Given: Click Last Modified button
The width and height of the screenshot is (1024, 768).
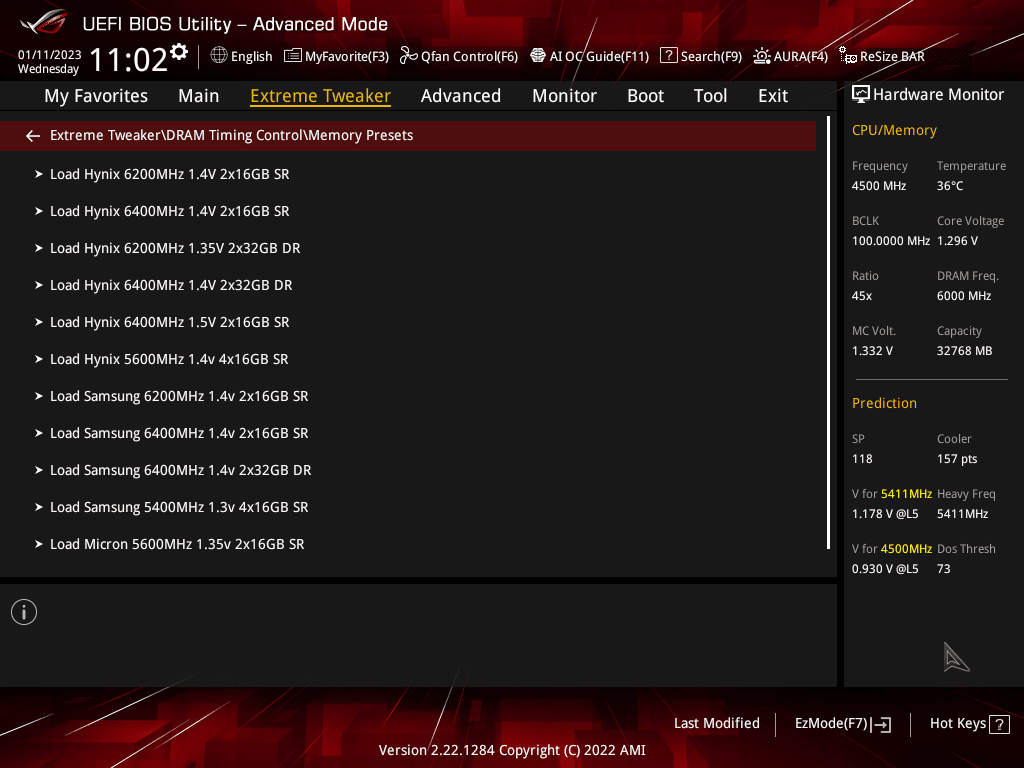Looking at the screenshot, I should click(x=716, y=724).
